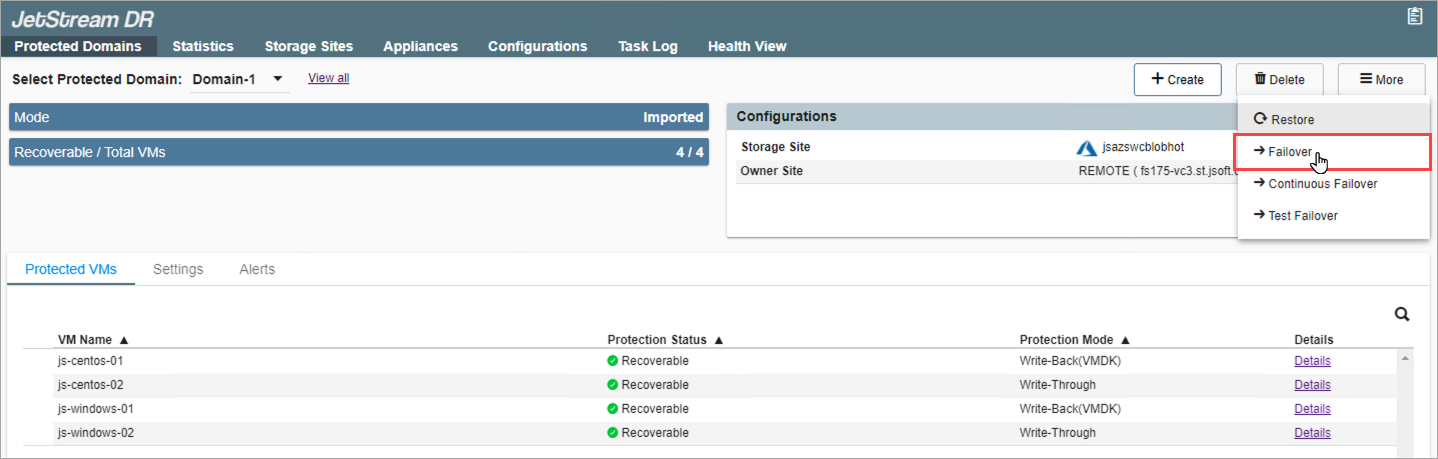Open Details link for js-centos-02
The height and width of the screenshot is (459, 1438).
pyautogui.click(x=1312, y=385)
